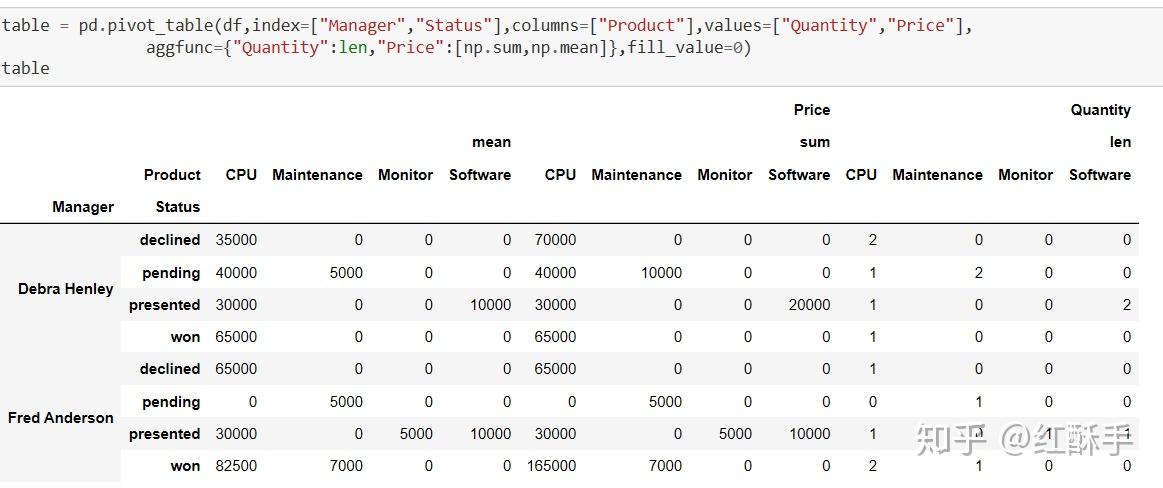Image resolution: width=1163 pixels, height=488 pixels.
Task: Click into the pd.pivot_table code cell
Action: 582,47
